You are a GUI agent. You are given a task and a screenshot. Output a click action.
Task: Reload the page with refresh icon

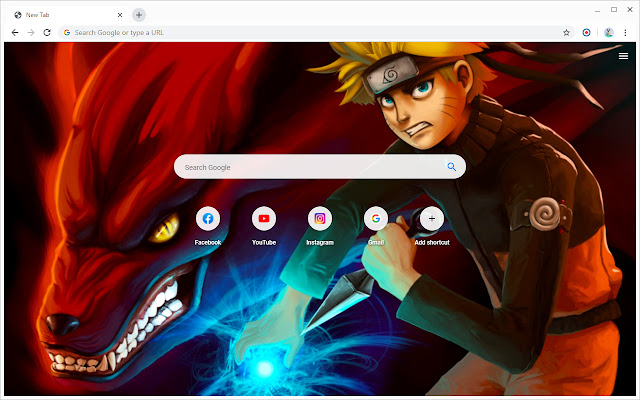point(47,33)
